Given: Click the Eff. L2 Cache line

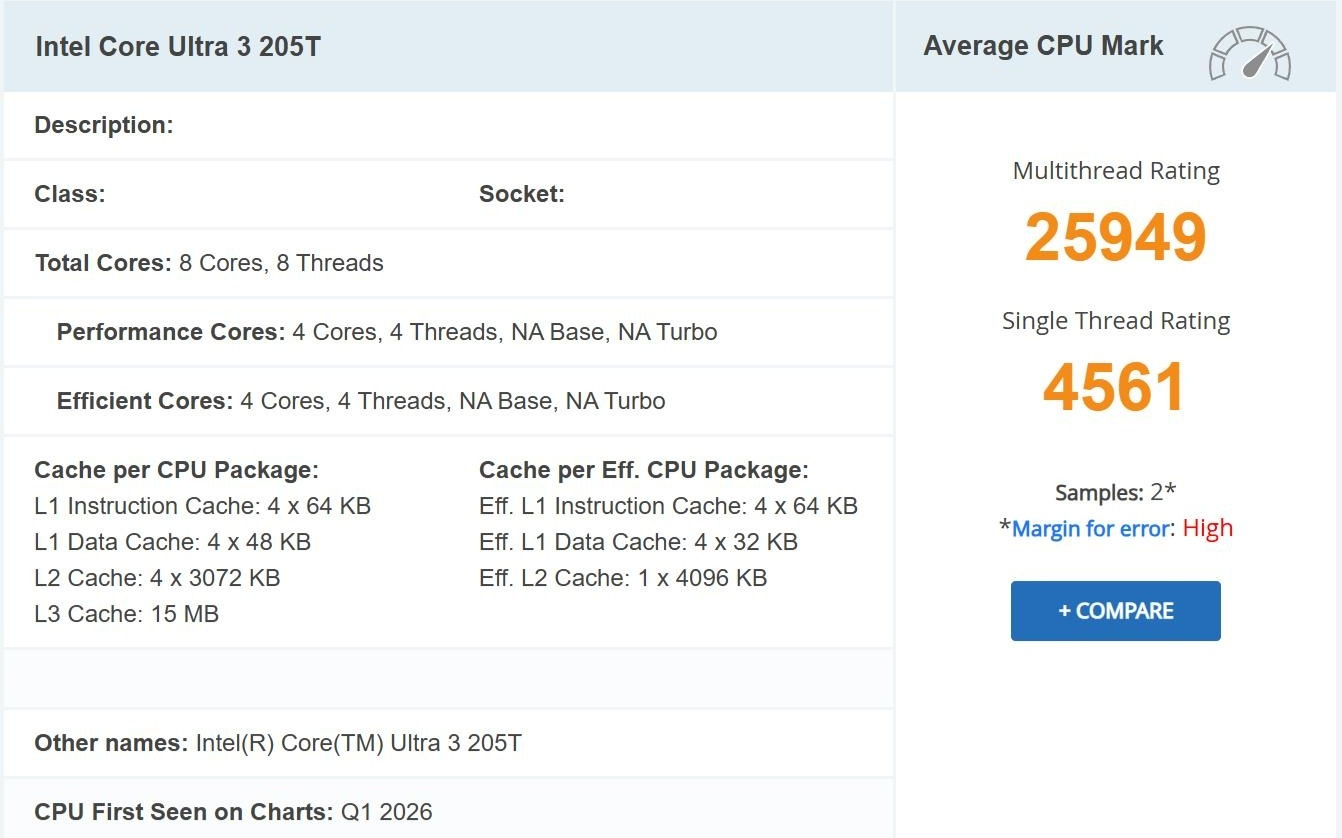Looking at the screenshot, I should [x=623, y=578].
